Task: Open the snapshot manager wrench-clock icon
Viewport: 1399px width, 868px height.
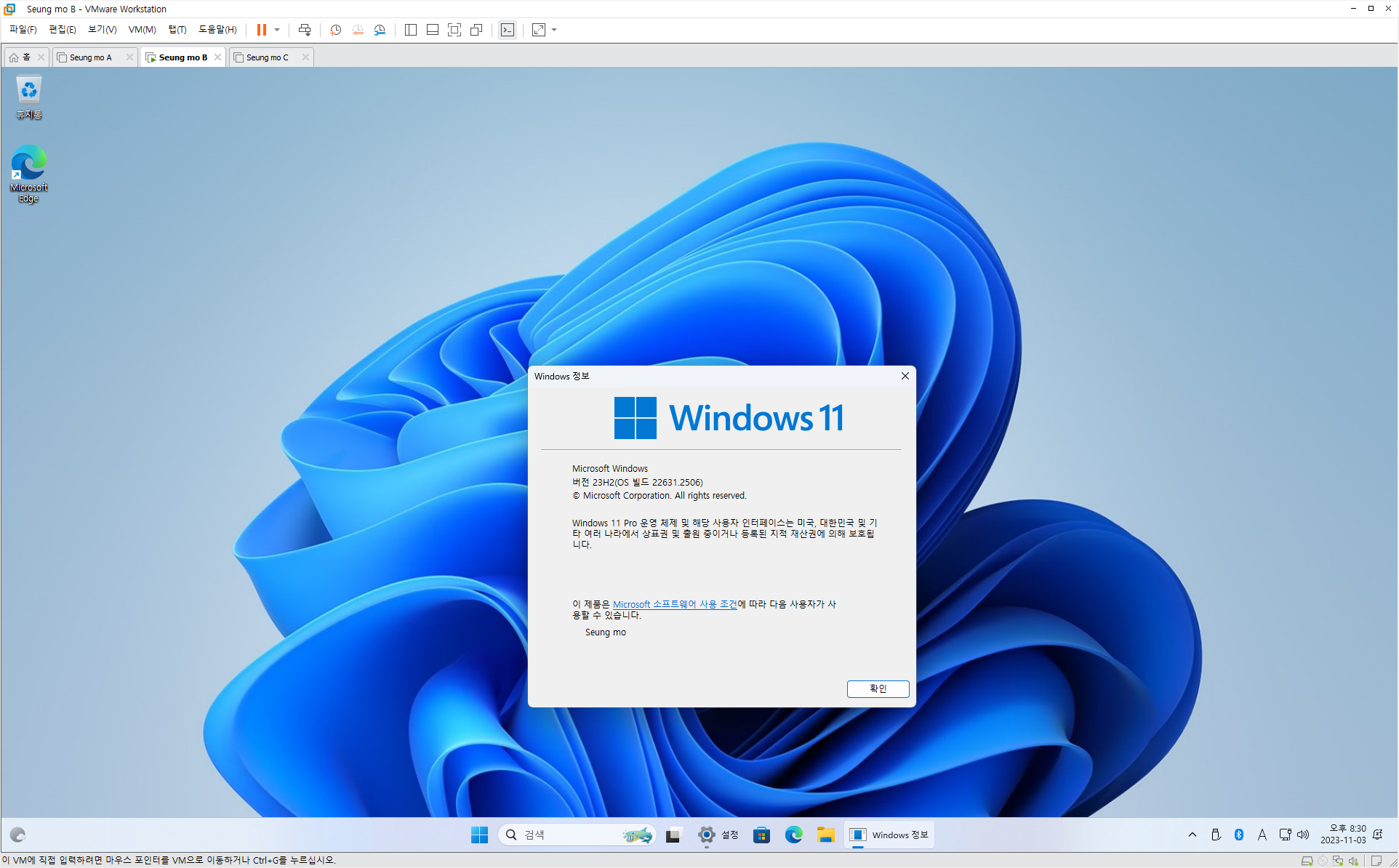Action: [380, 30]
